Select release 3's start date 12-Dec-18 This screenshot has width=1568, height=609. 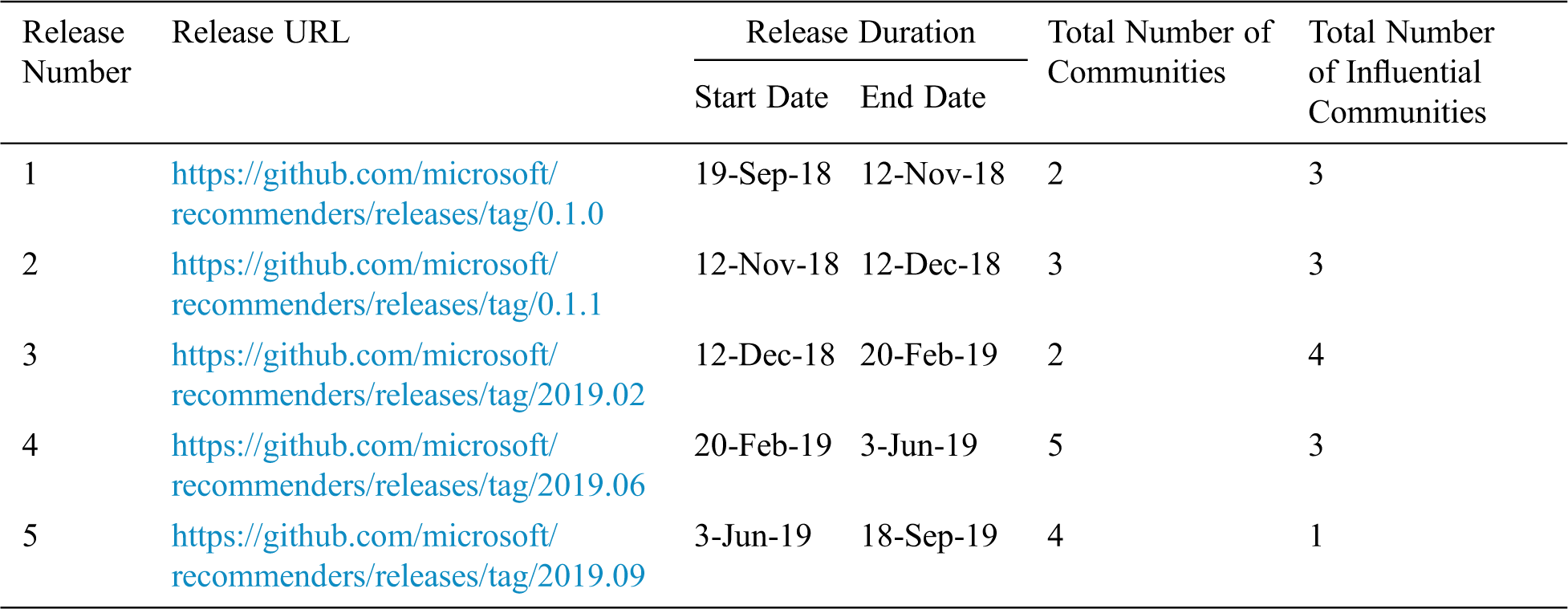[764, 355]
